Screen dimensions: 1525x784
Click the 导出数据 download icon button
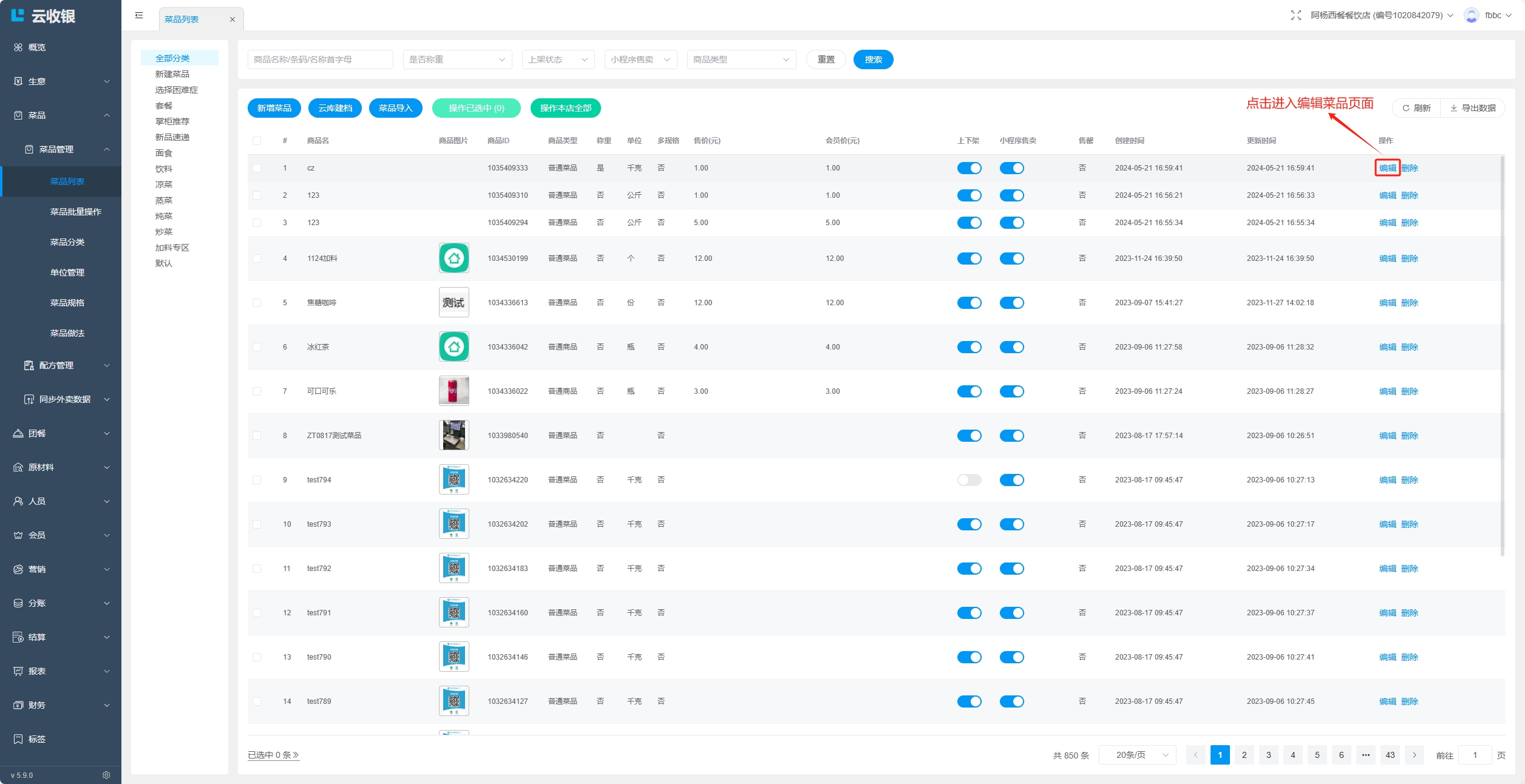(x=1473, y=108)
